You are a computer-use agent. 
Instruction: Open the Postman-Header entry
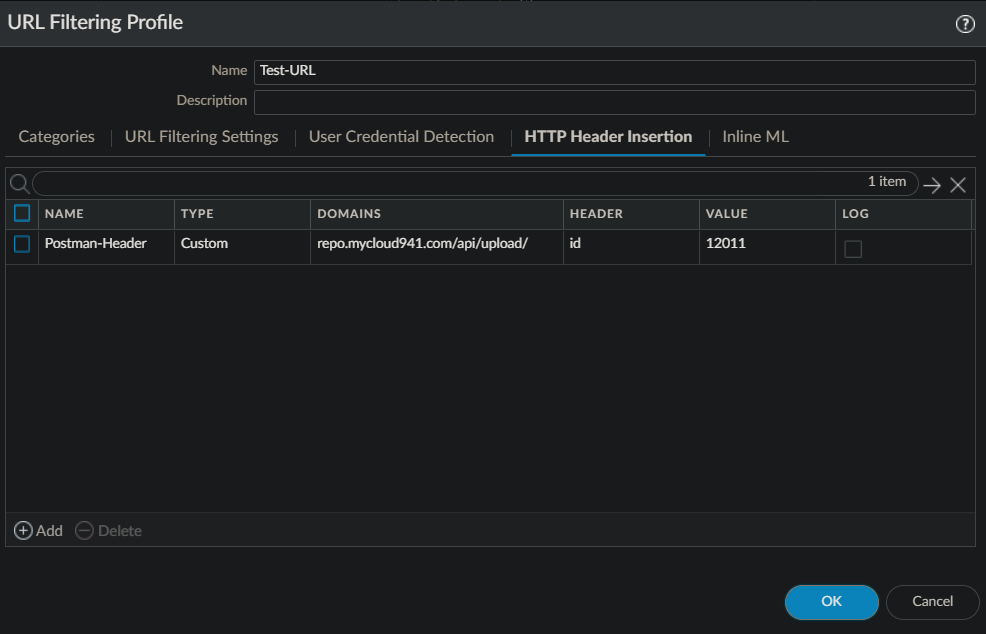(95, 243)
